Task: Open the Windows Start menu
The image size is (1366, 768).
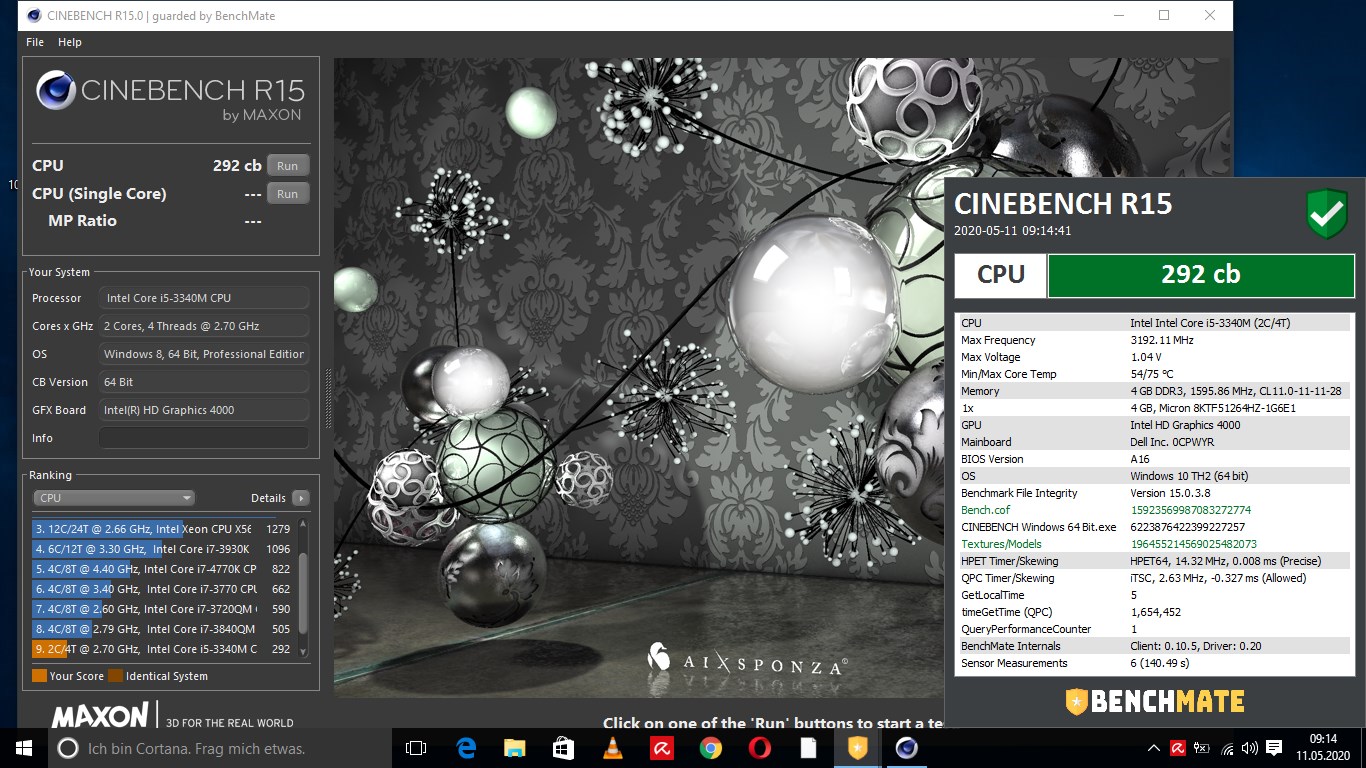Action: pyautogui.click(x=24, y=748)
